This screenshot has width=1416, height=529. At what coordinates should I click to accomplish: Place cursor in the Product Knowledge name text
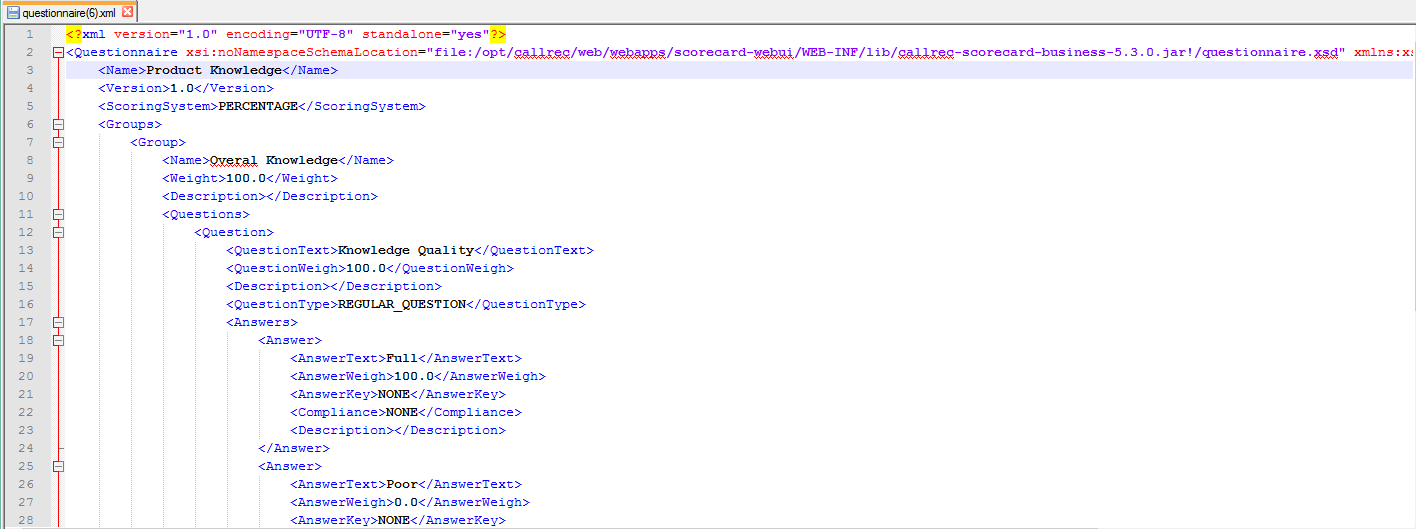[208, 70]
